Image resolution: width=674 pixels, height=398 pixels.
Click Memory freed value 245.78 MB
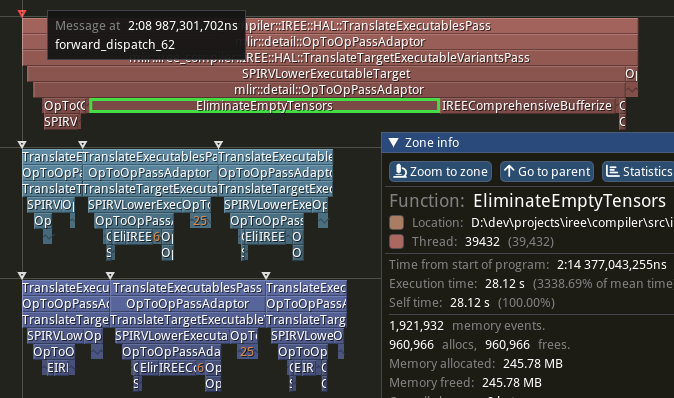coord(512,383)
